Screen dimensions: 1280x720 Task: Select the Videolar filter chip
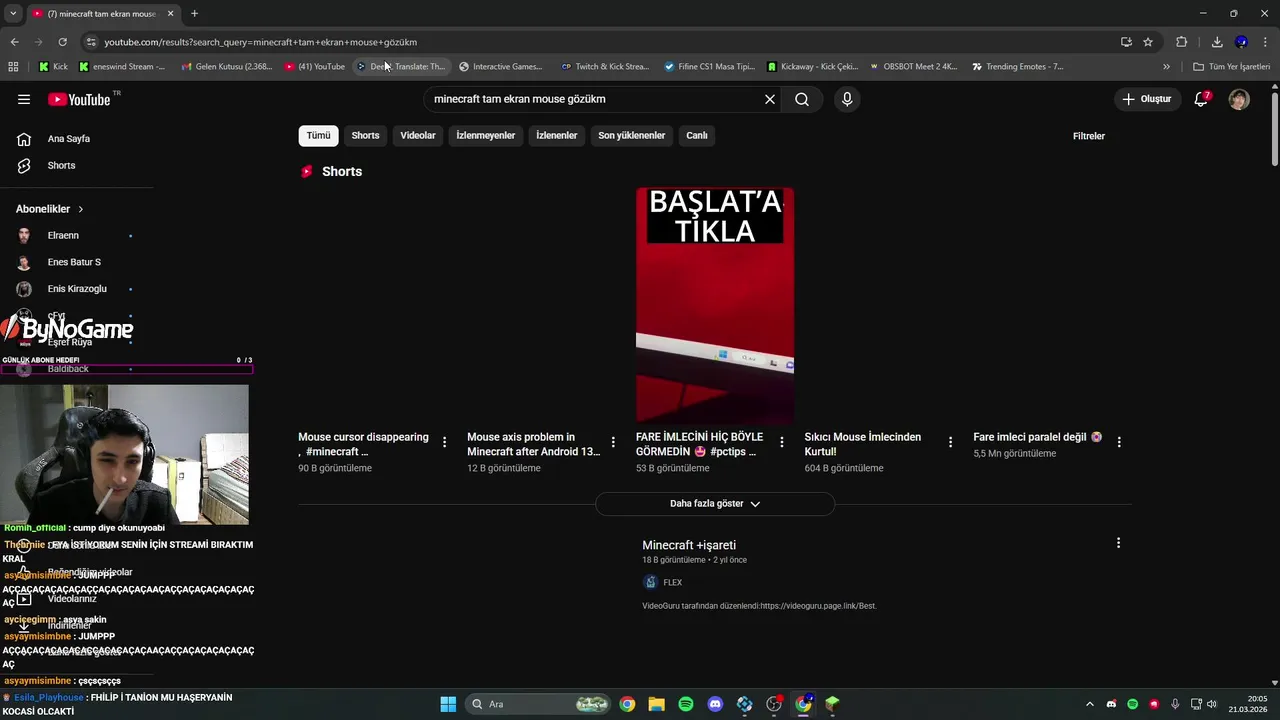tap(418, 136)
